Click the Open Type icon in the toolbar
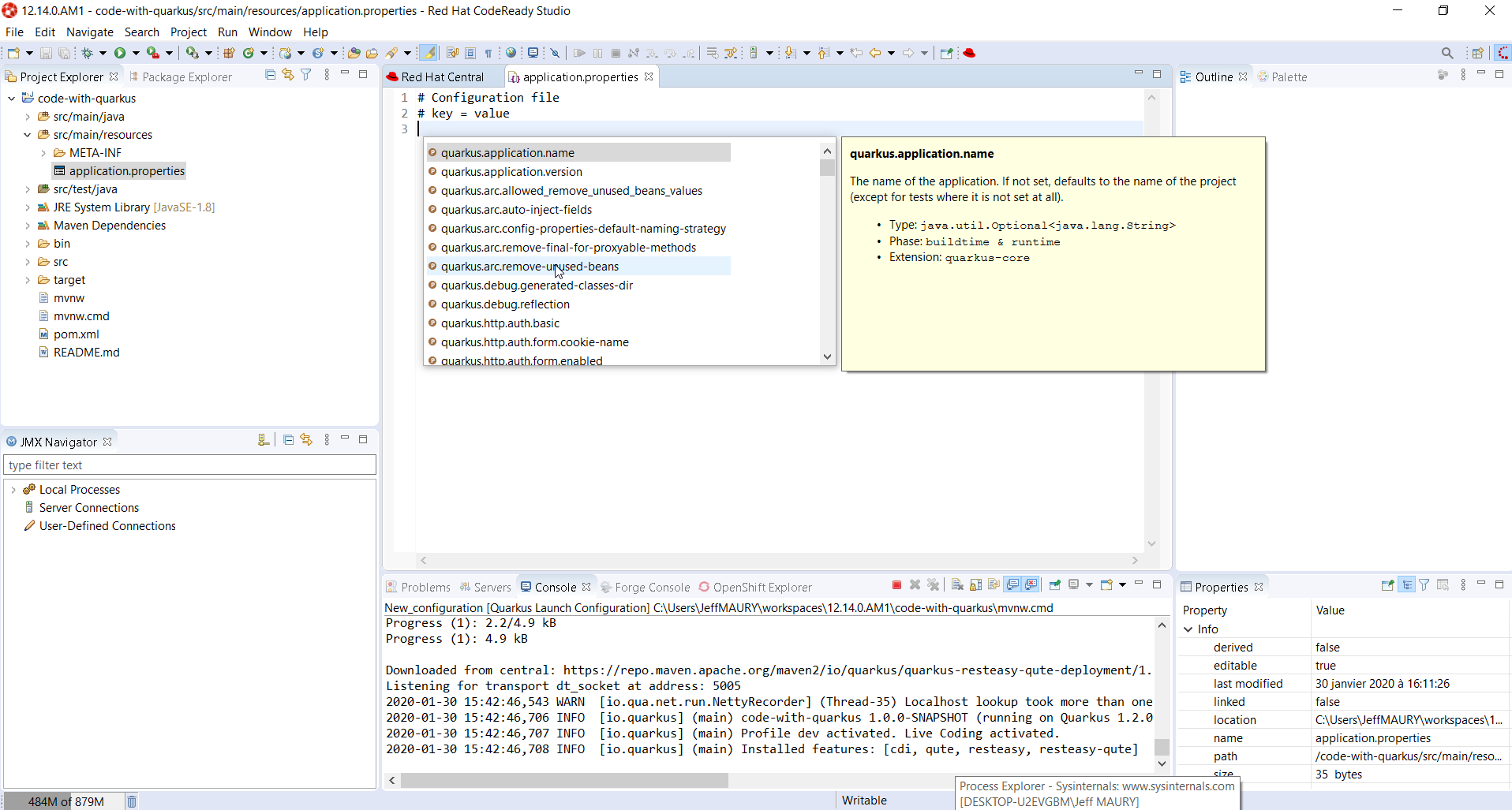The image size is (1512, 810). pyautogui.click(x=354, y=53)
